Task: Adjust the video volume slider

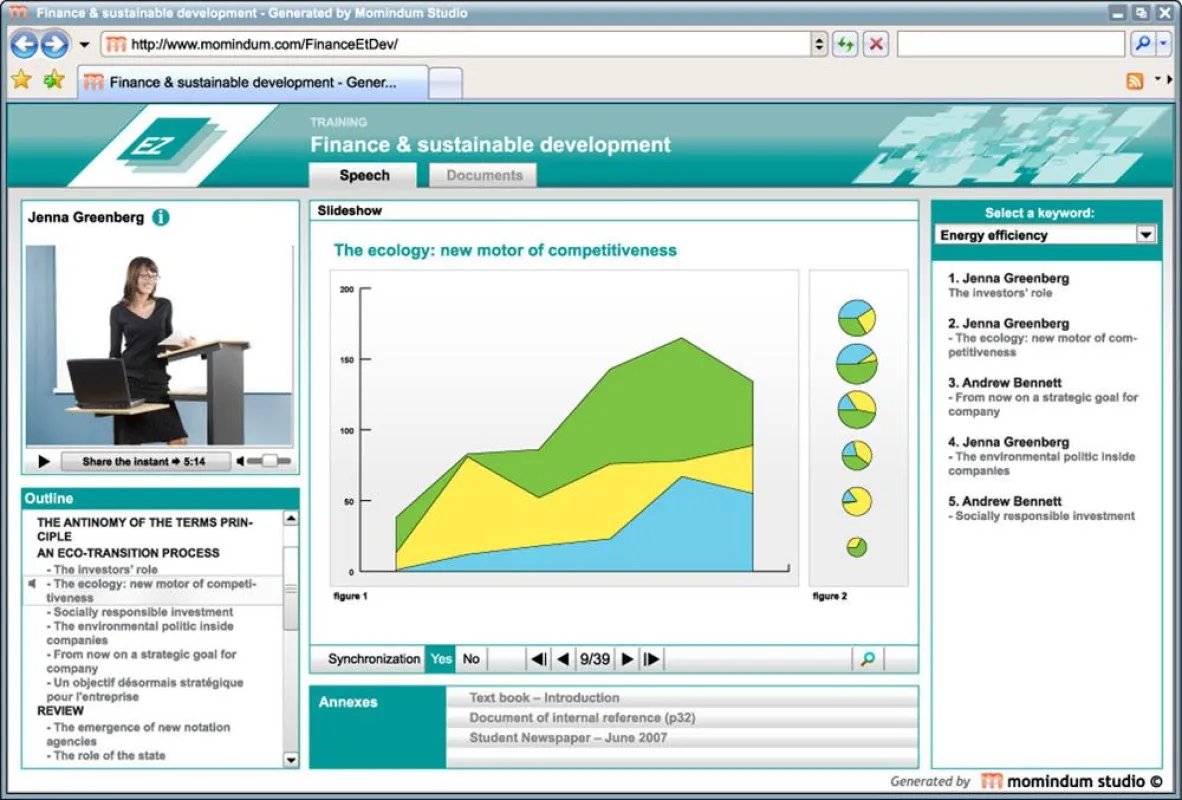Action: coord(268,461)
